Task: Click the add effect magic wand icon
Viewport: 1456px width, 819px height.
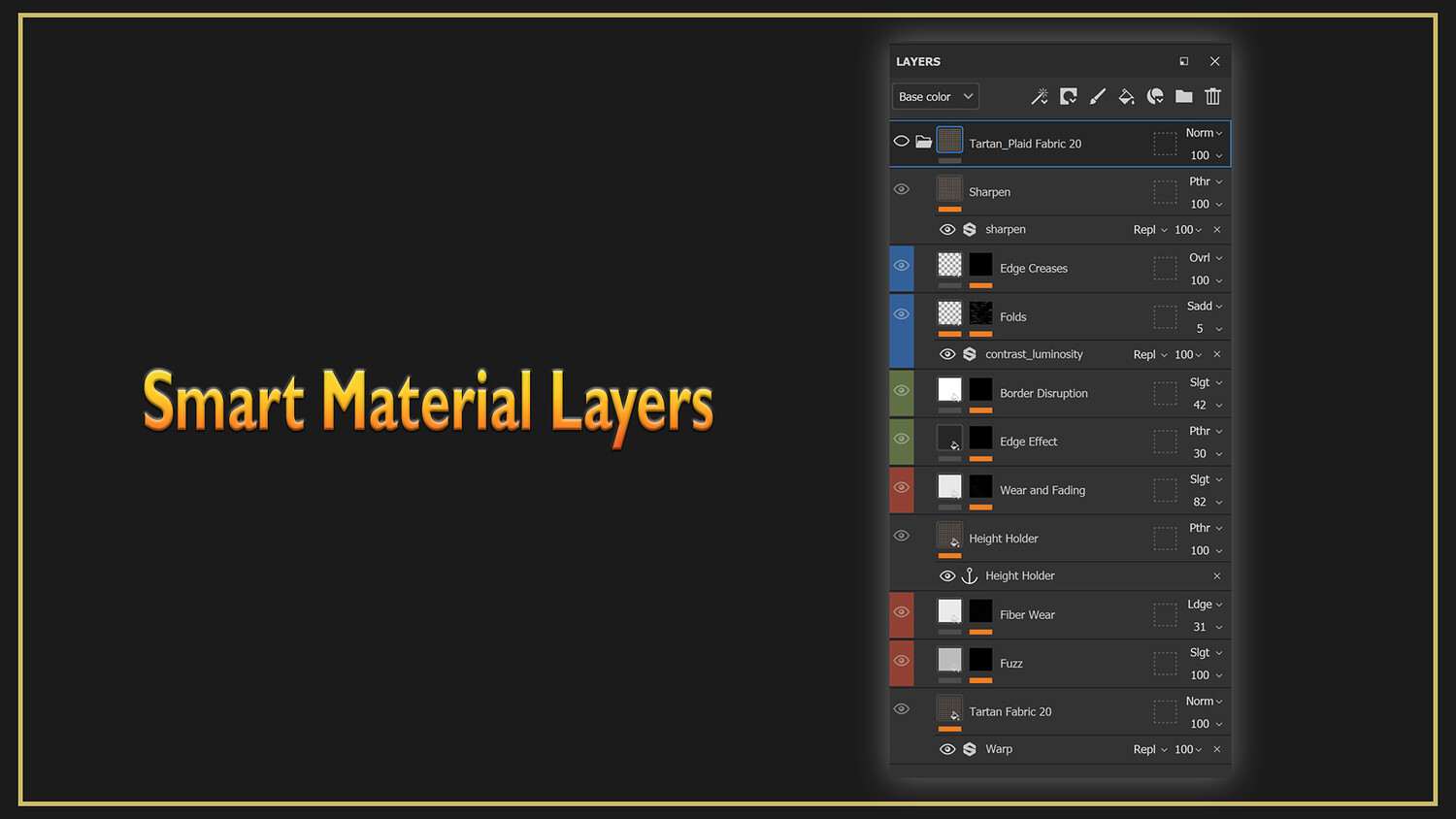Action: 1040,96
